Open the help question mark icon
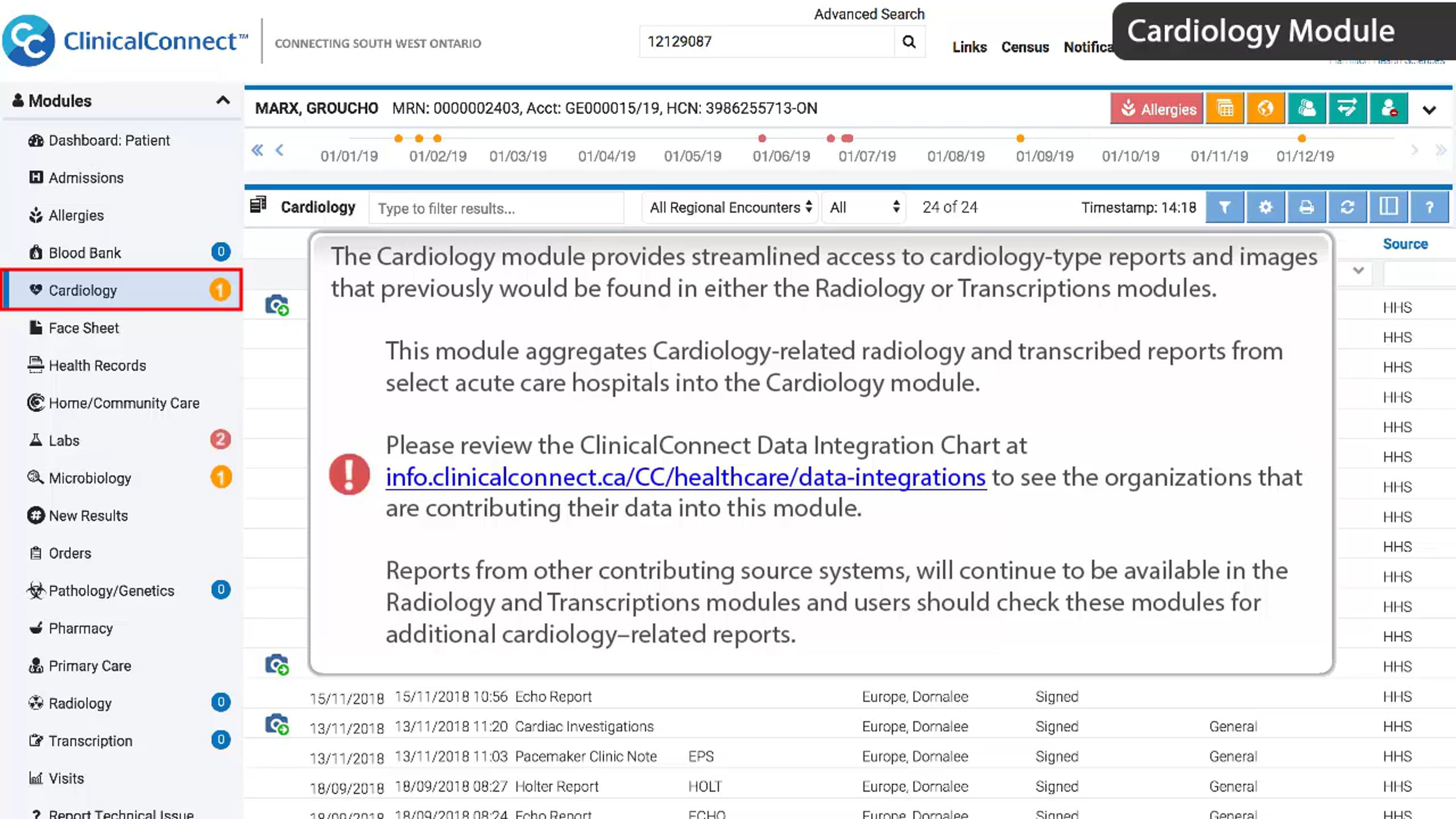Image resolution: width=1456 pixels, height=819 pixels. 1430,207
